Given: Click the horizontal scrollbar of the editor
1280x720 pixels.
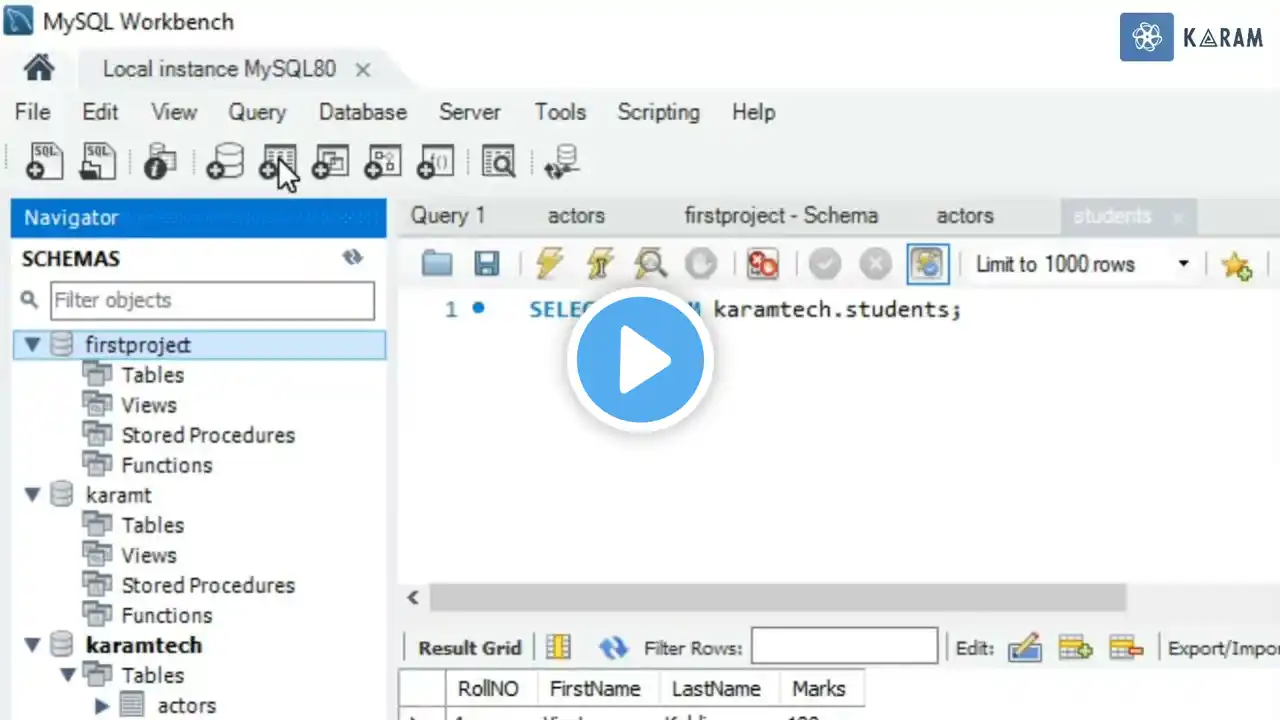Looking at the screenshot, I should (778, 597).
